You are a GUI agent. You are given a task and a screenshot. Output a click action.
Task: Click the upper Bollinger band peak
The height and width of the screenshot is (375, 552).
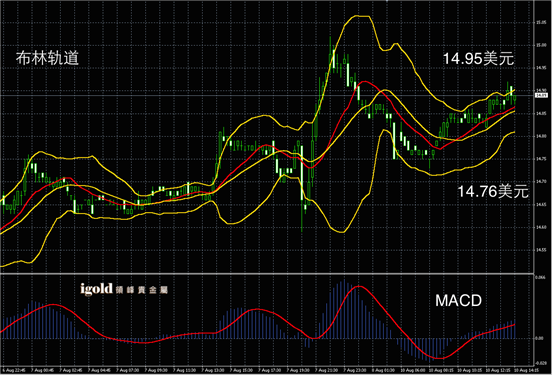click(x=361, y=16)
